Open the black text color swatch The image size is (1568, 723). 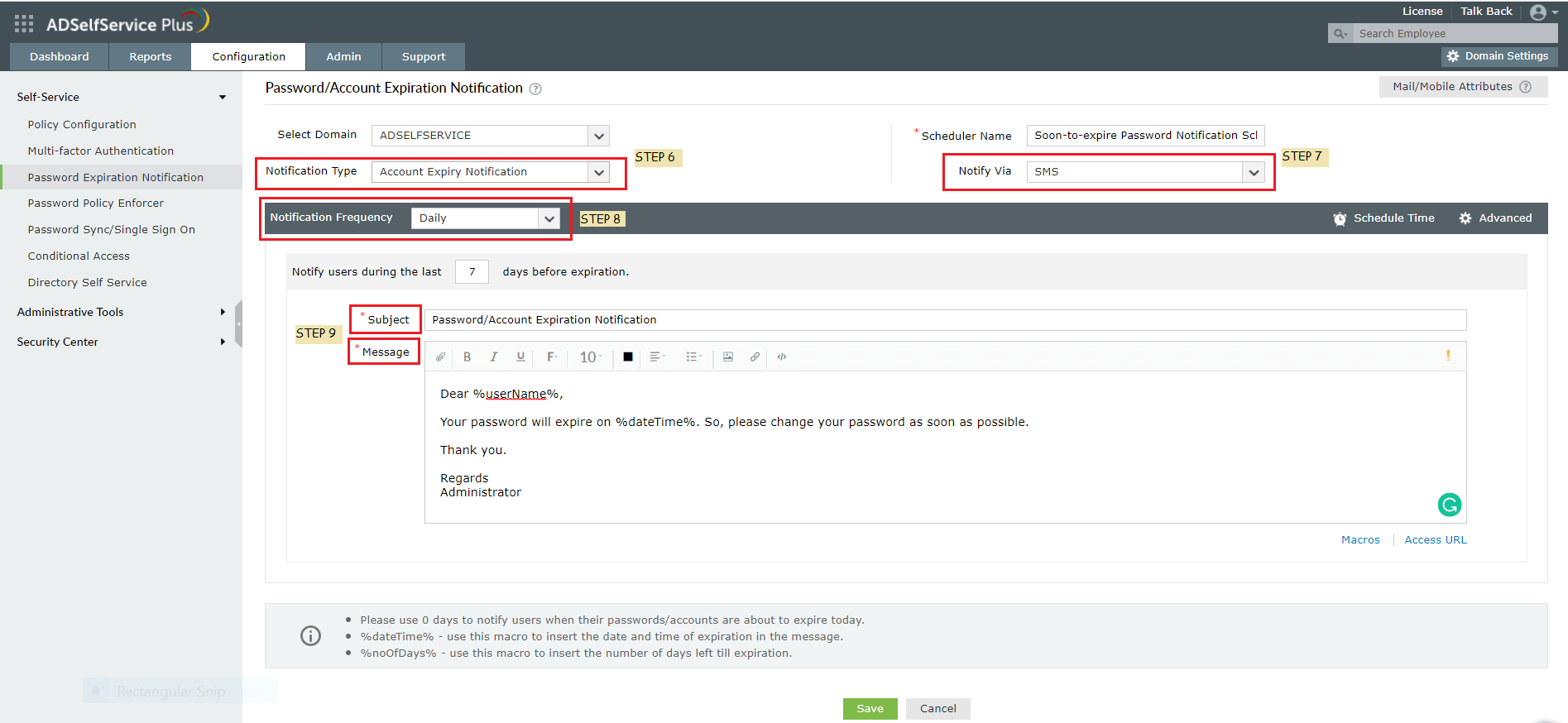click(628, 357)
